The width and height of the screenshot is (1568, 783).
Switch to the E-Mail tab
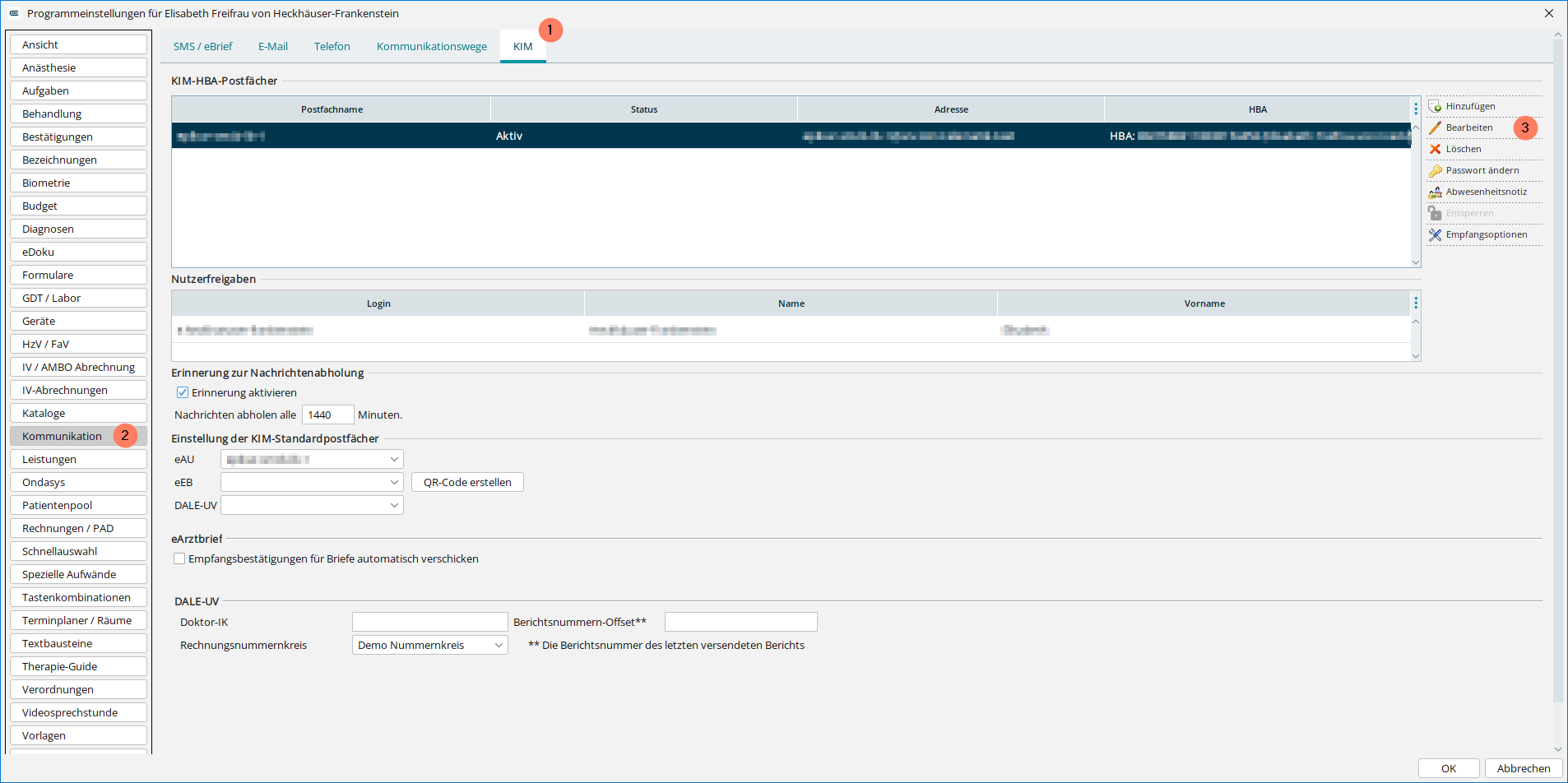click(273, 46)
